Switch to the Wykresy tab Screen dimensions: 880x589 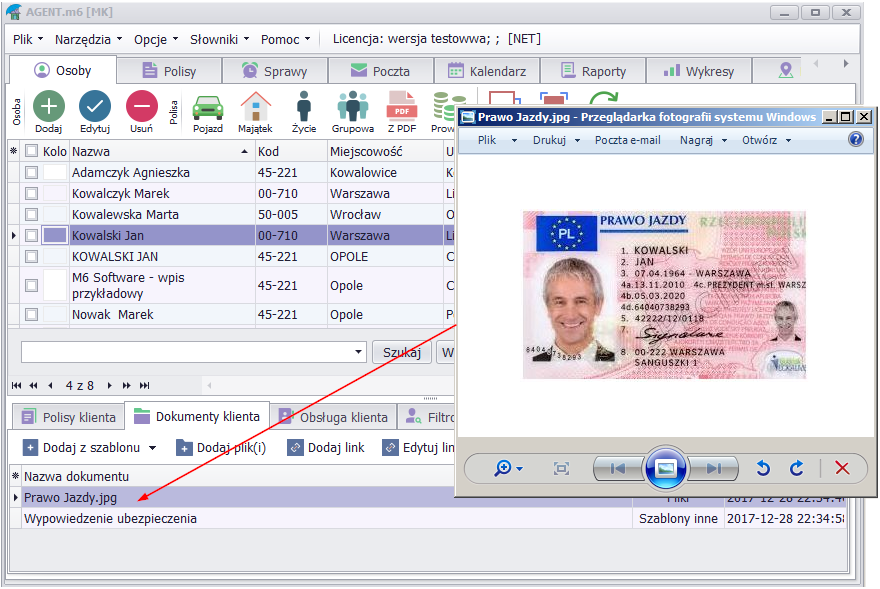point(699,71)
